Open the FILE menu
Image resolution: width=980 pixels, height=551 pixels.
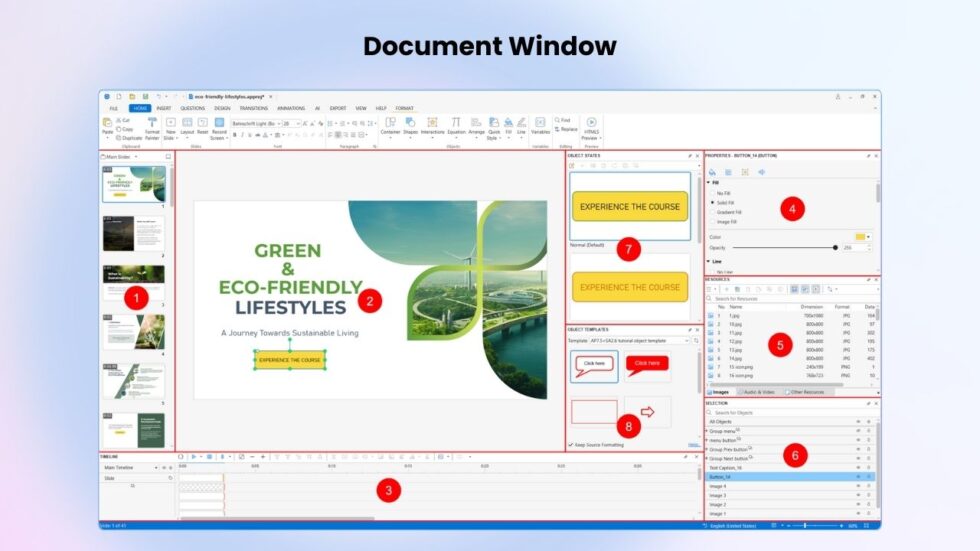click(114, 109)
